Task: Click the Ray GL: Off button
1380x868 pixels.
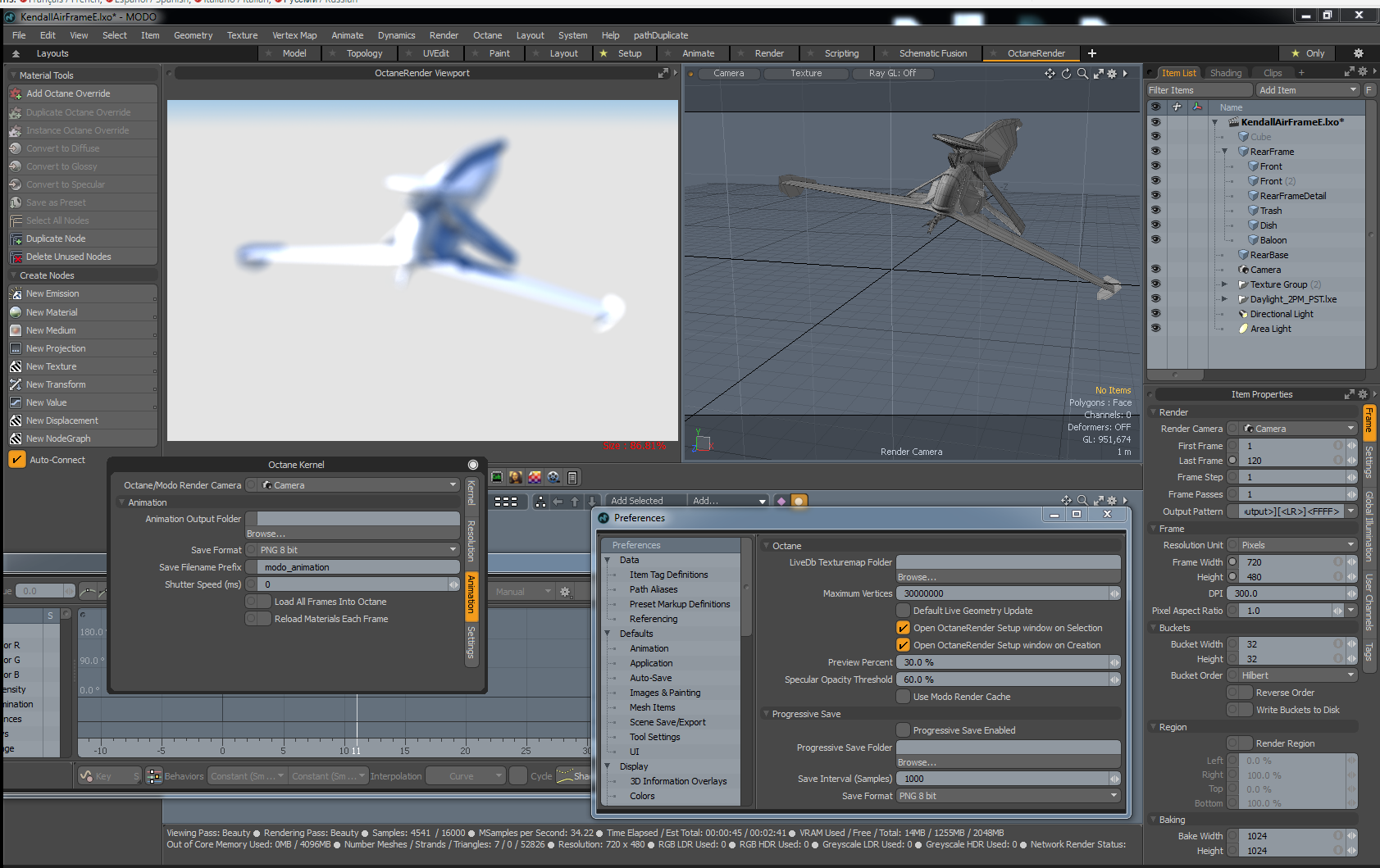Action: coord(892,74)
